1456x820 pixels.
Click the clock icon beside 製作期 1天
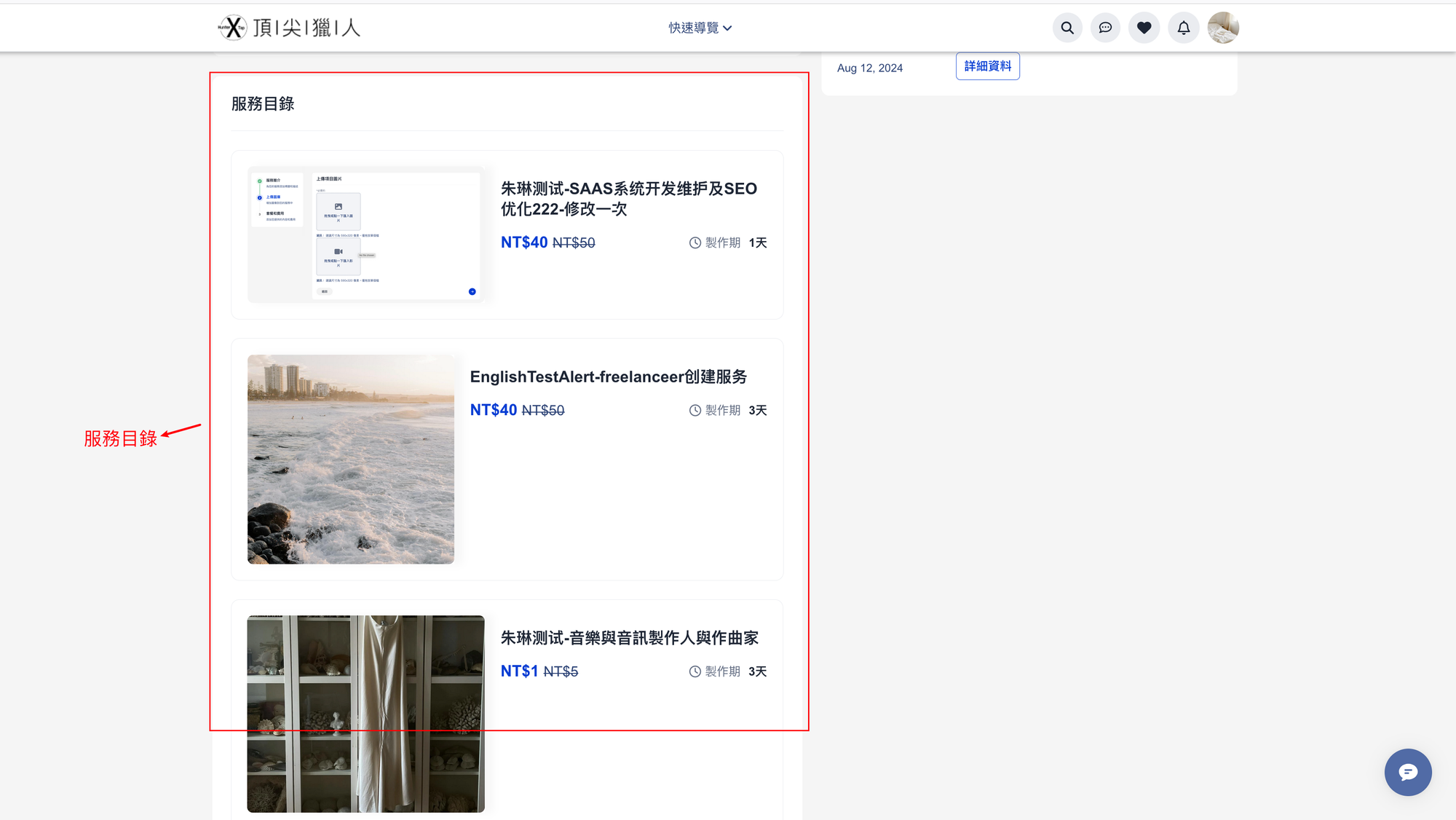(695, 243)
